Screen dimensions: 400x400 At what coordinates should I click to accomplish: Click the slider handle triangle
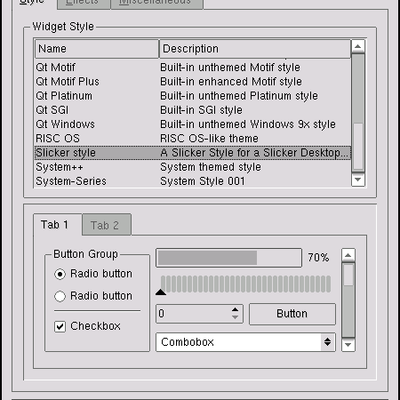click(161, 292)
